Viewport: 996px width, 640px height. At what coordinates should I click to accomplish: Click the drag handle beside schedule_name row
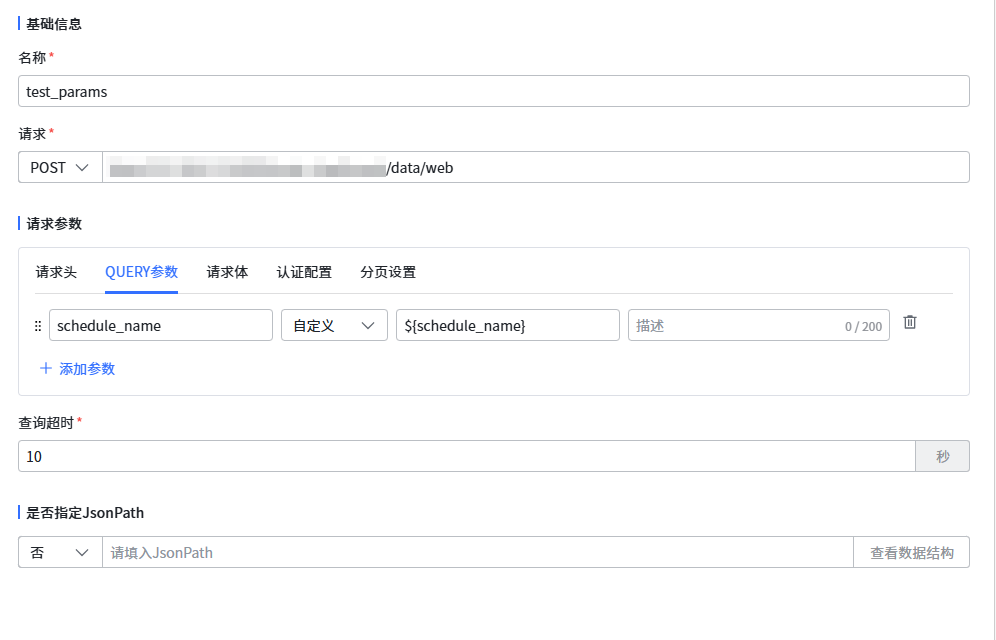click(38, 326)
